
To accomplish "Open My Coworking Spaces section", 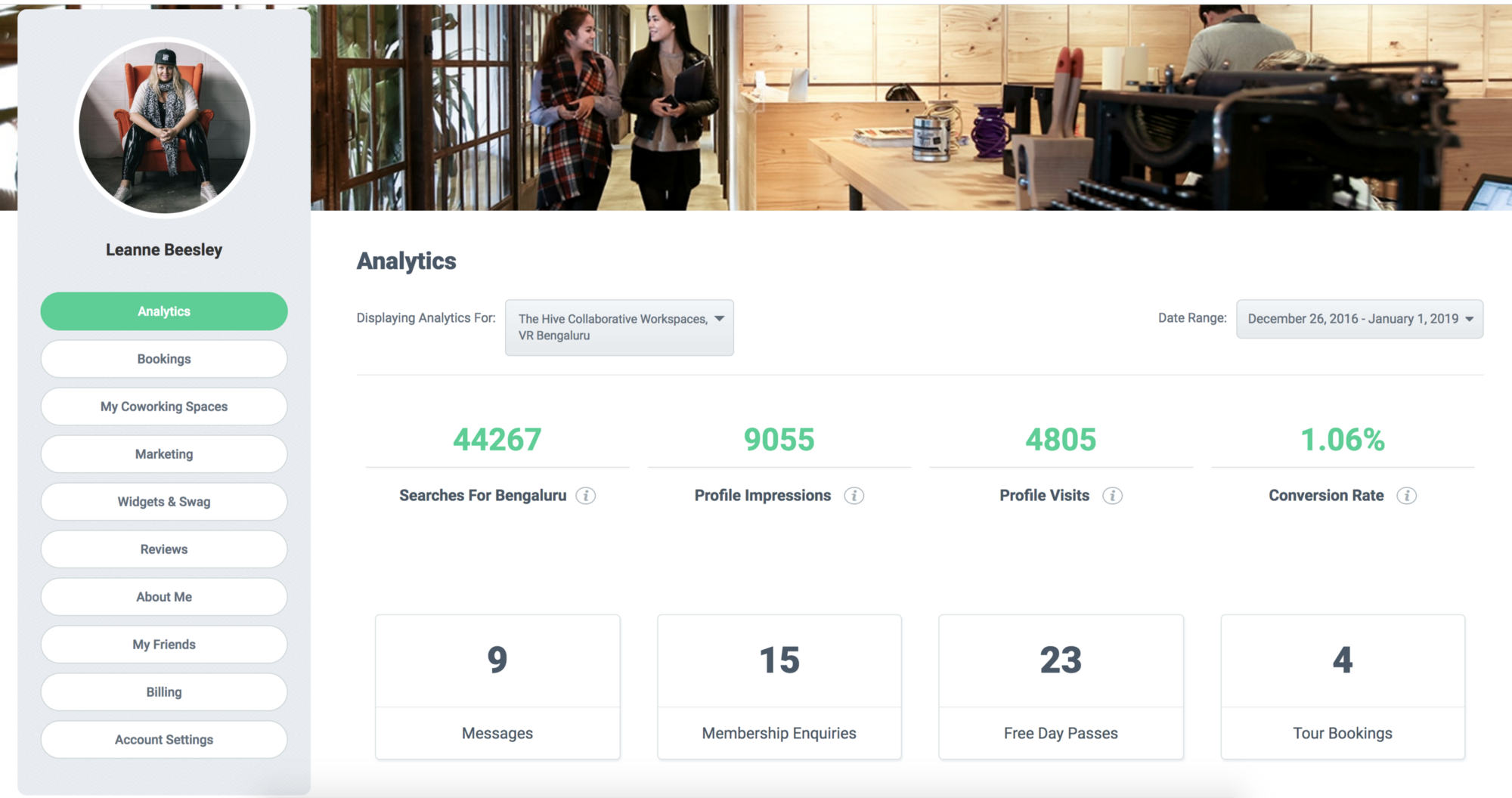I will 164,407.
